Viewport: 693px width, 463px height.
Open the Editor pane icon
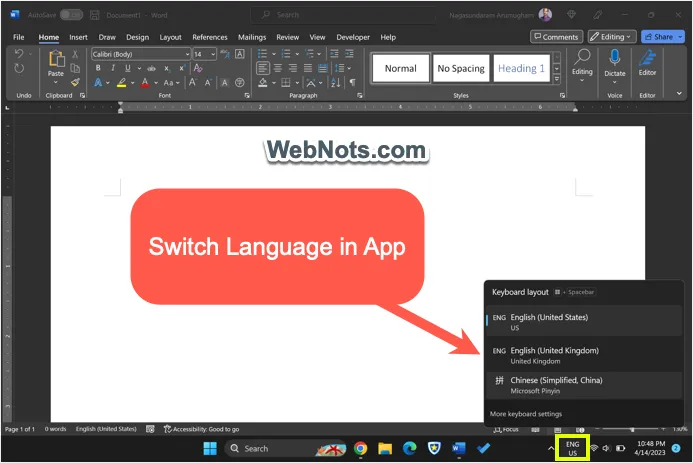point(647,58)
